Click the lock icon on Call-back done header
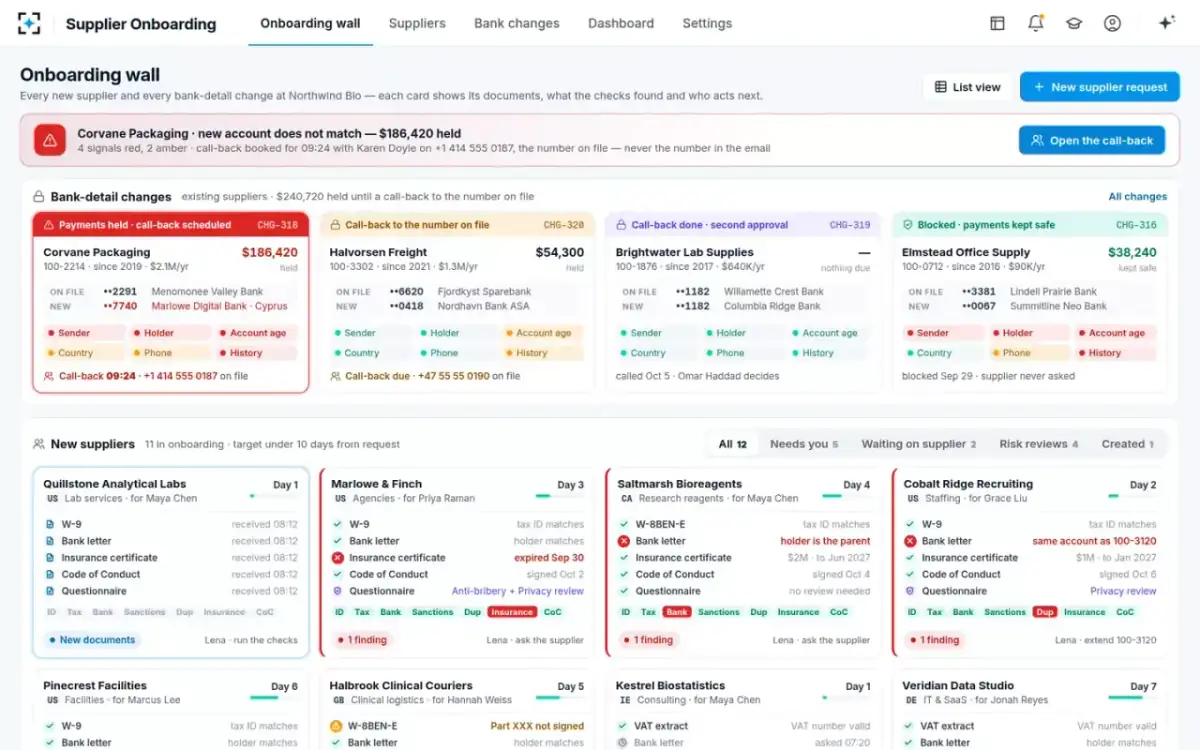The height and width of the screenshot is (750, 1200). [622, 225]
